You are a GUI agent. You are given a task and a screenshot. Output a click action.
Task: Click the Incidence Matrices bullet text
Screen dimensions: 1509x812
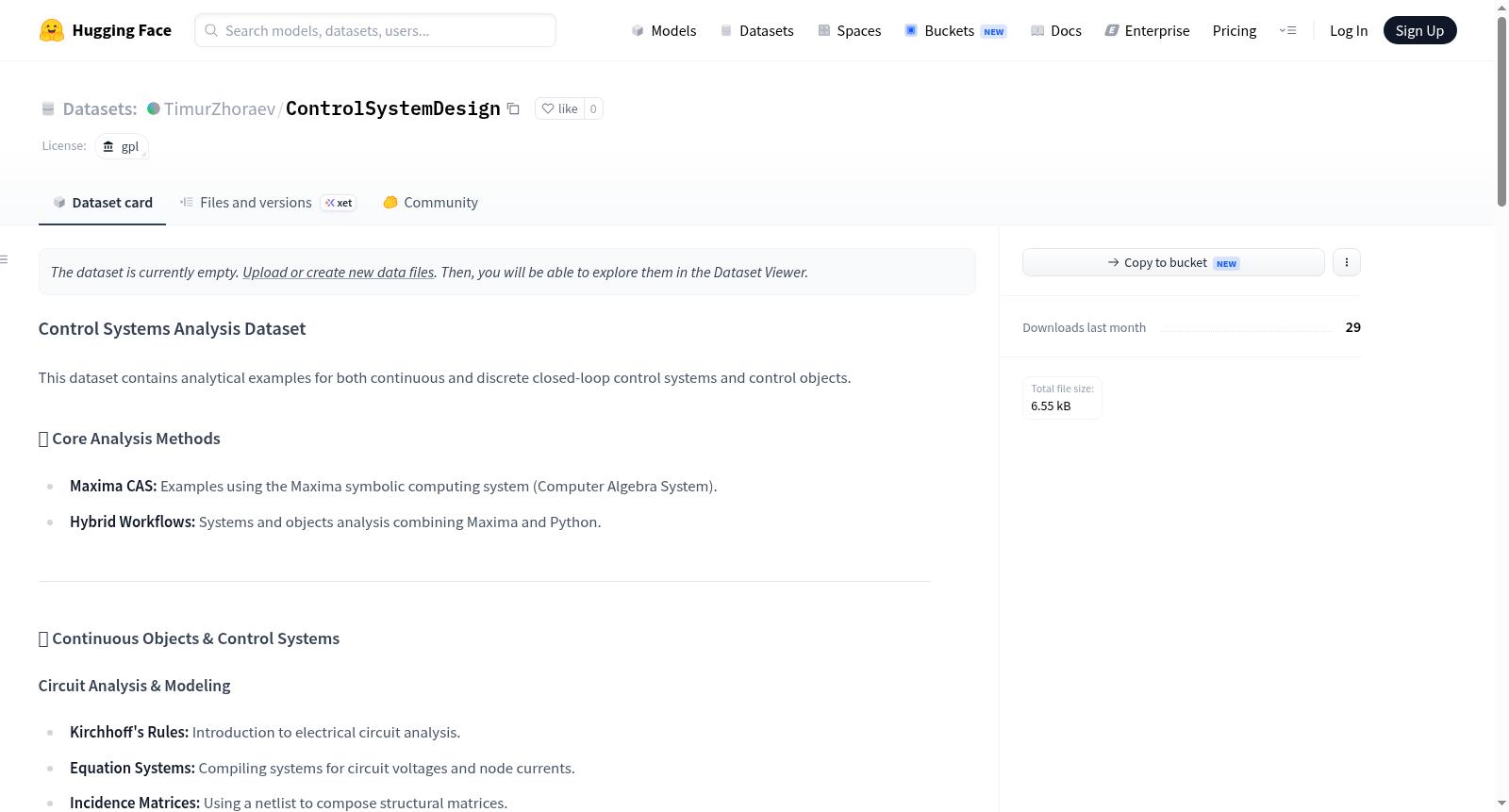coord(289,803)
